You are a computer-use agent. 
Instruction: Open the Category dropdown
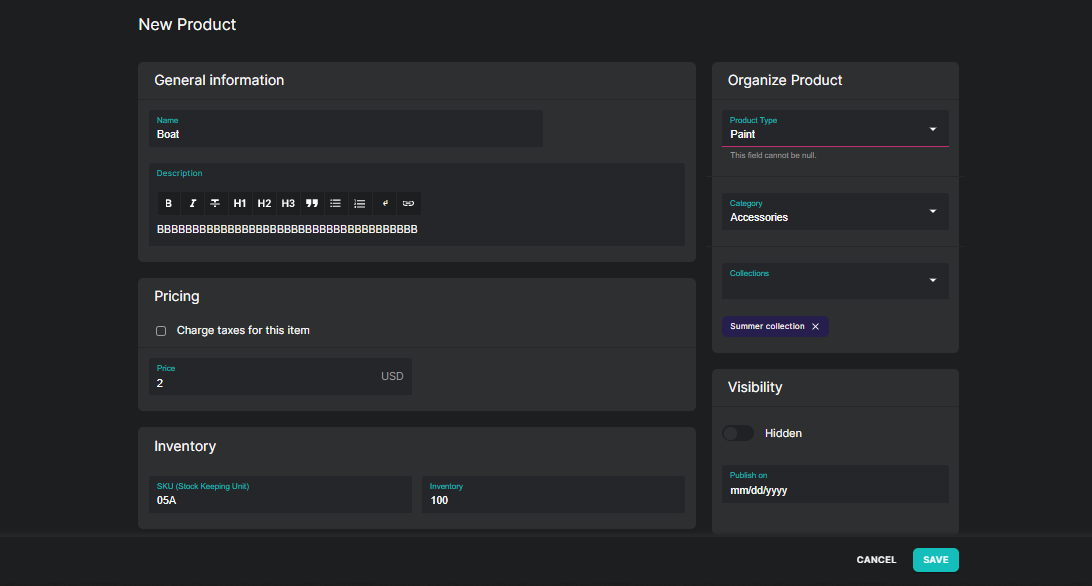pos(934,211)
